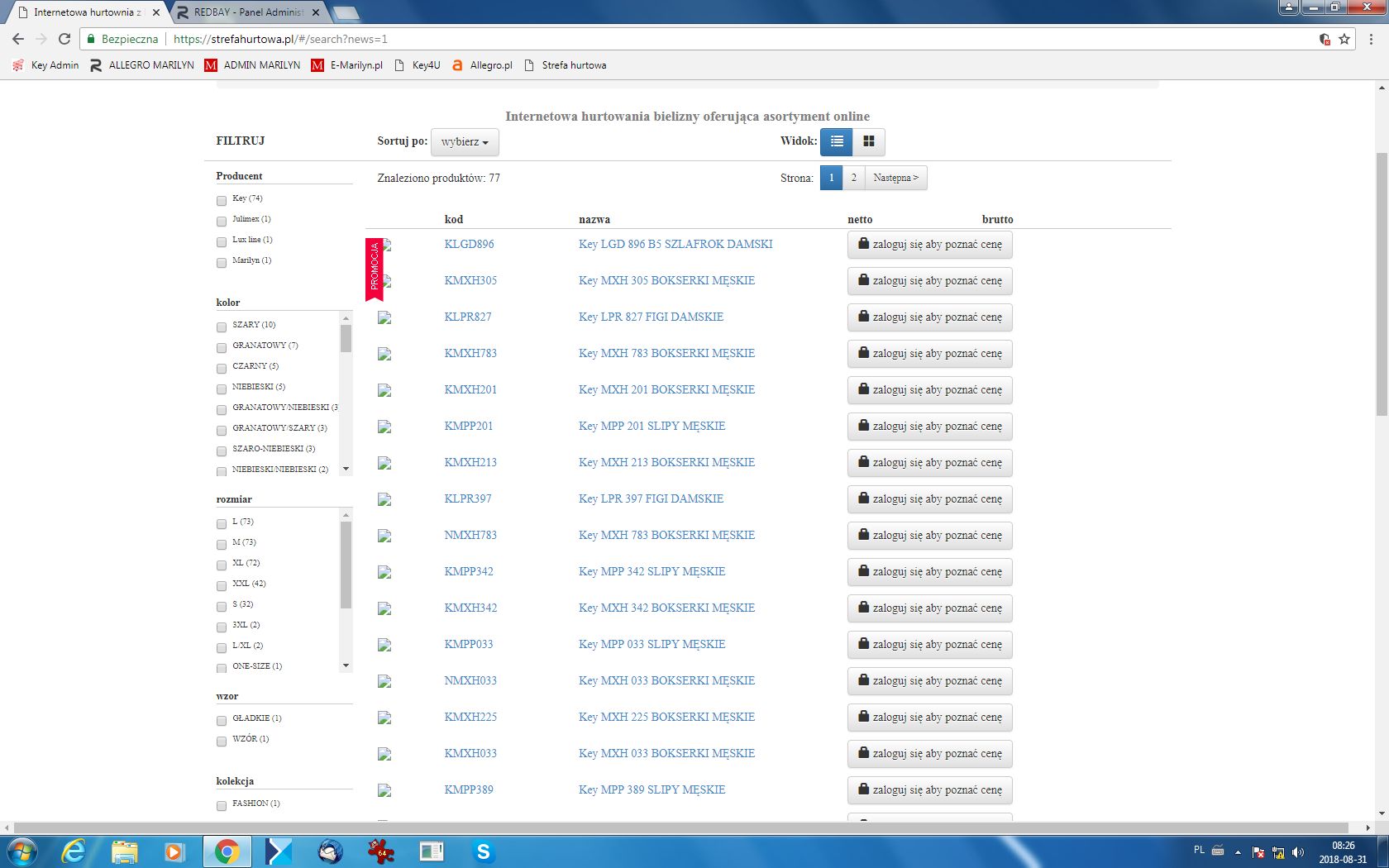Enable the SZARY color filter

[x=222, y=327]
